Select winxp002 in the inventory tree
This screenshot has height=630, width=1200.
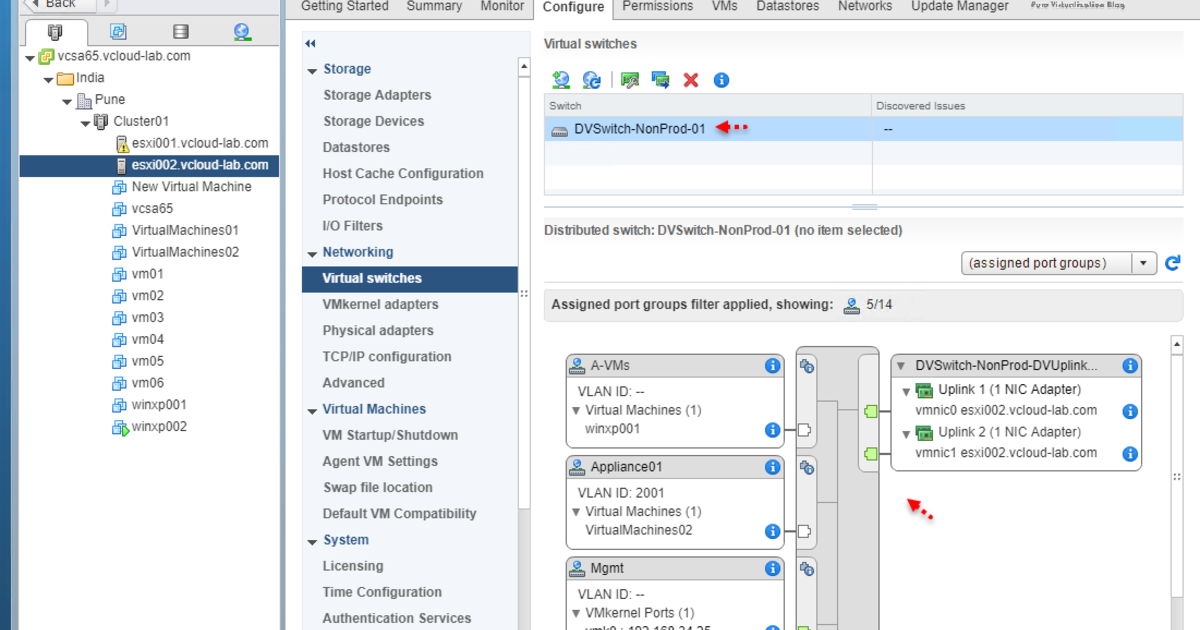(158, 427)
